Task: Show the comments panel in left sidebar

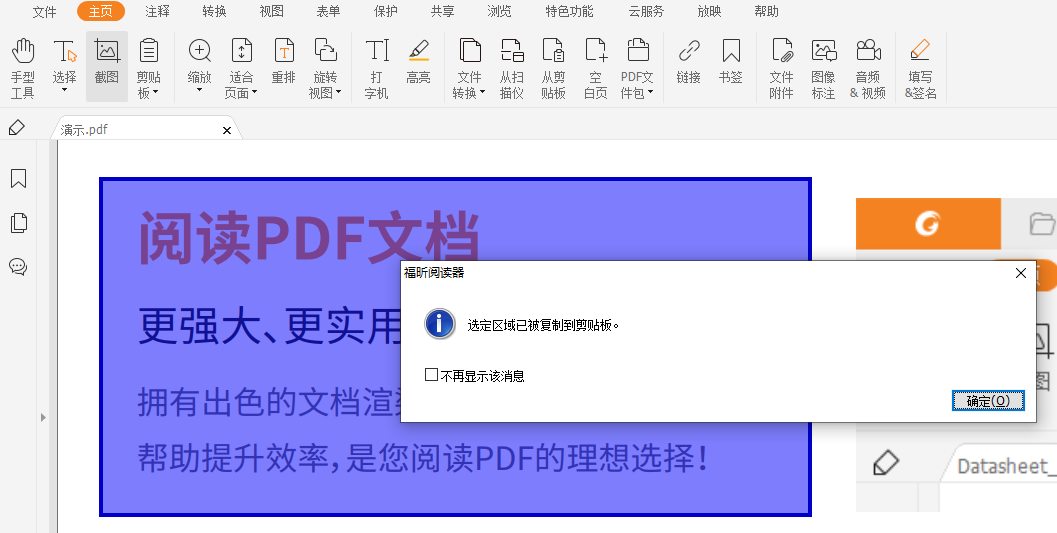Action: (x=18, y=266)
